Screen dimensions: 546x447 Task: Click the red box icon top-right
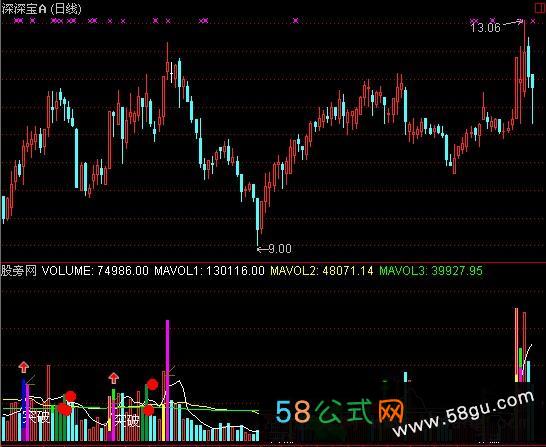[x=540, y=8]
